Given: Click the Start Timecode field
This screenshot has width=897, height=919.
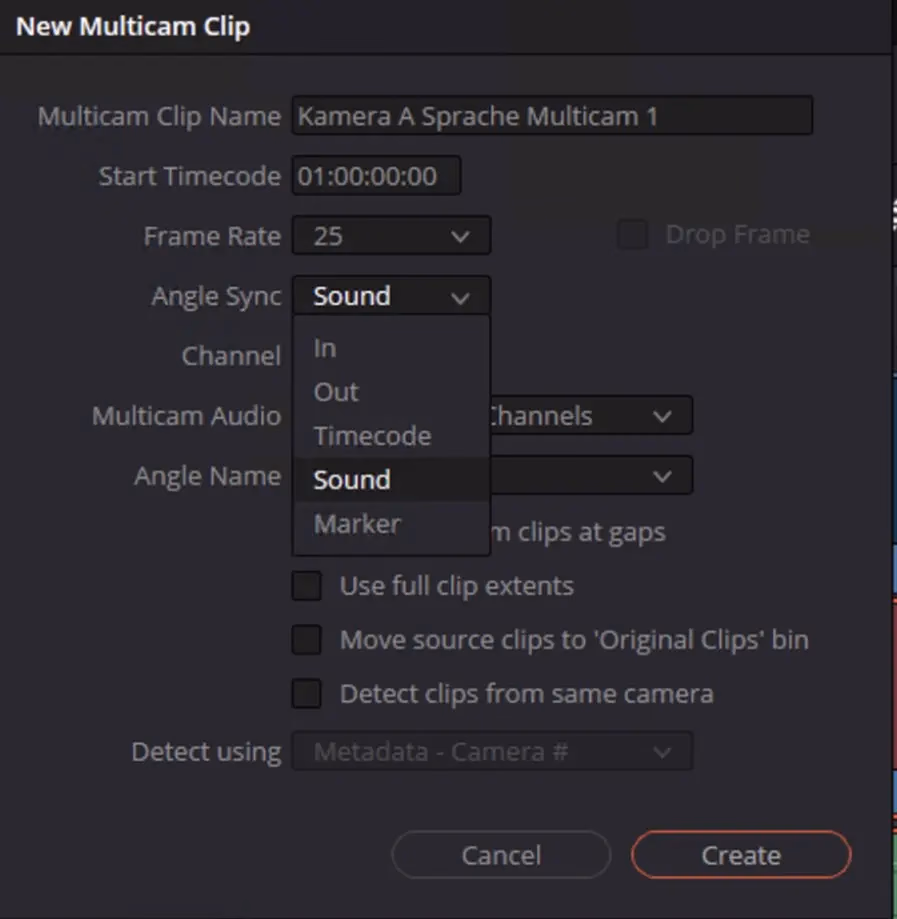Looking at the screenshot, I should 376,175.
